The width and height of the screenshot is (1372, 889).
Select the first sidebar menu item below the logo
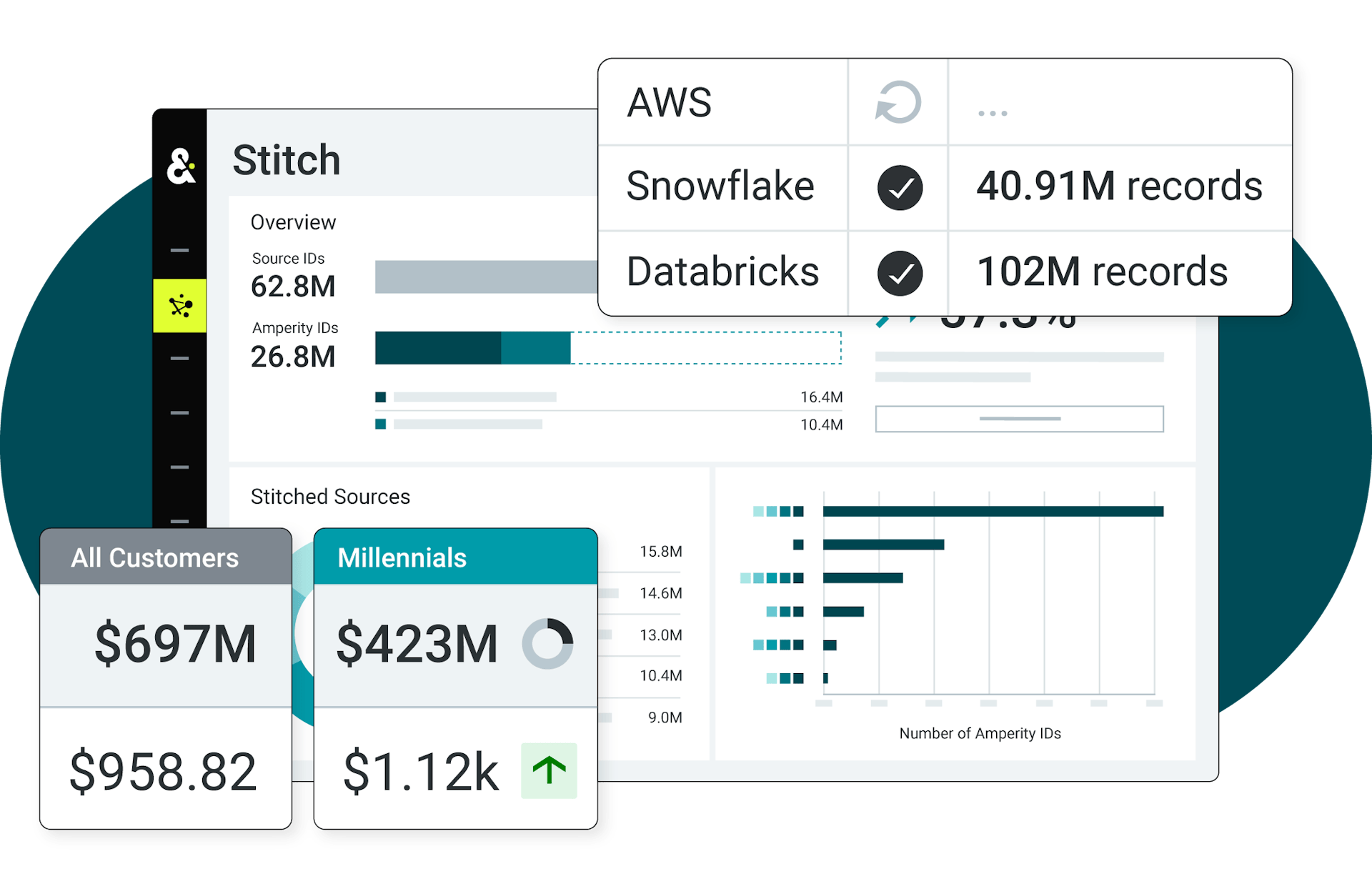tap(179, 250)
